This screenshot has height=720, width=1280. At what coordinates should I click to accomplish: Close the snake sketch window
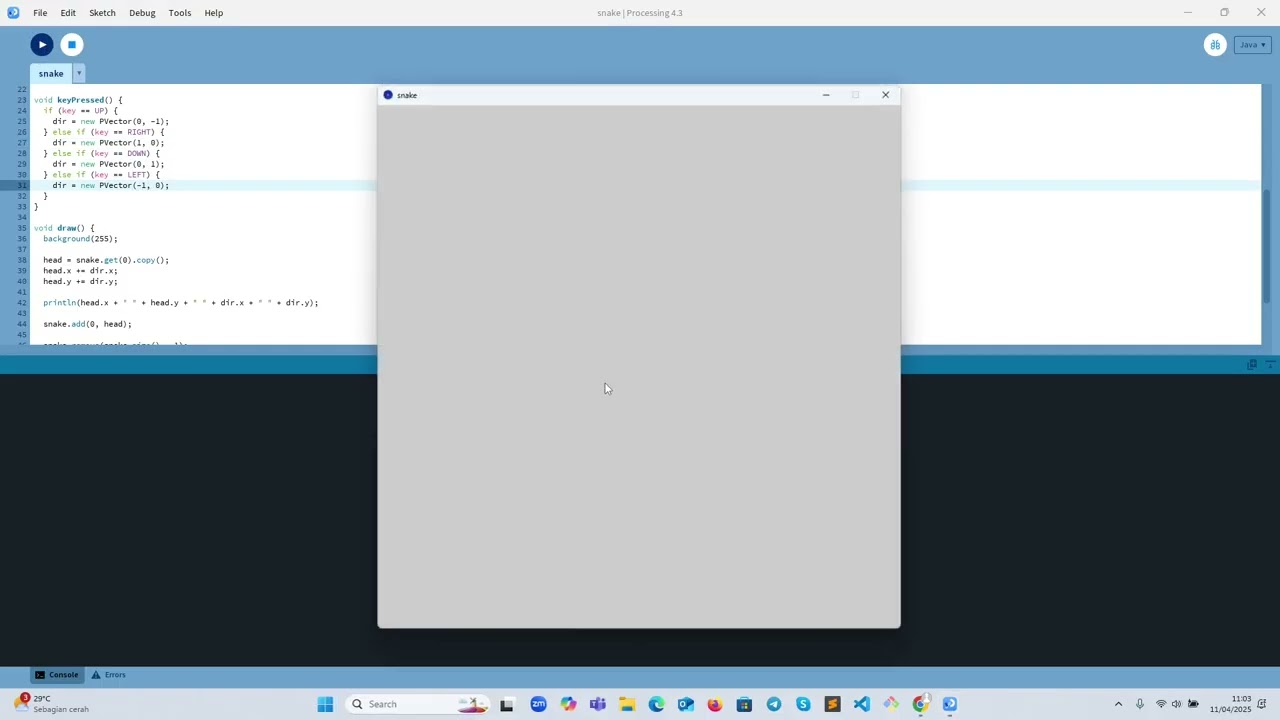tap(885, 95)
